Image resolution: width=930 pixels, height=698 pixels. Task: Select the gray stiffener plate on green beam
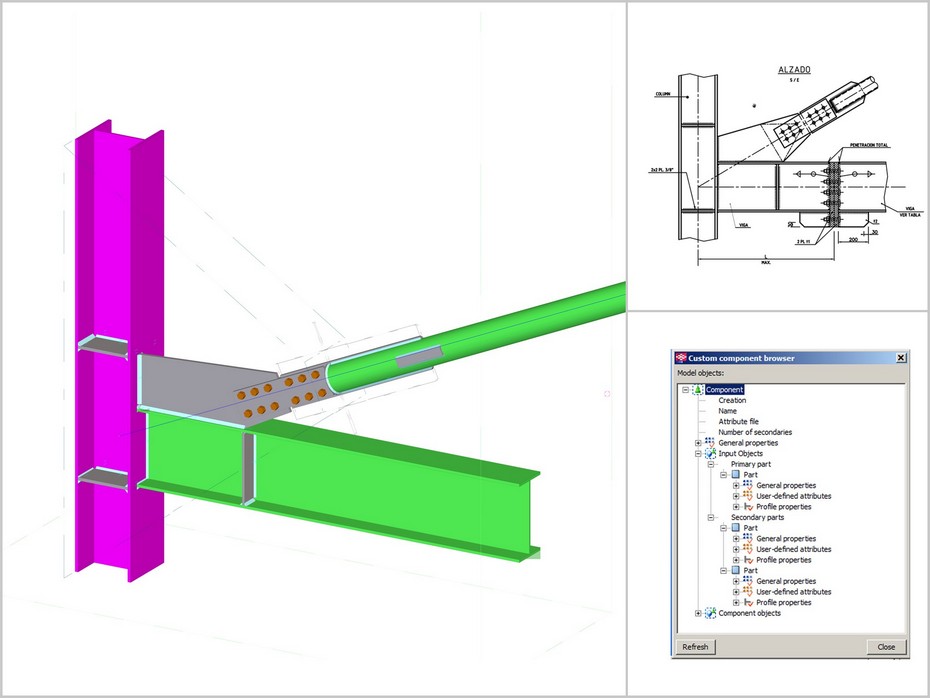click(x=248, y=468)
